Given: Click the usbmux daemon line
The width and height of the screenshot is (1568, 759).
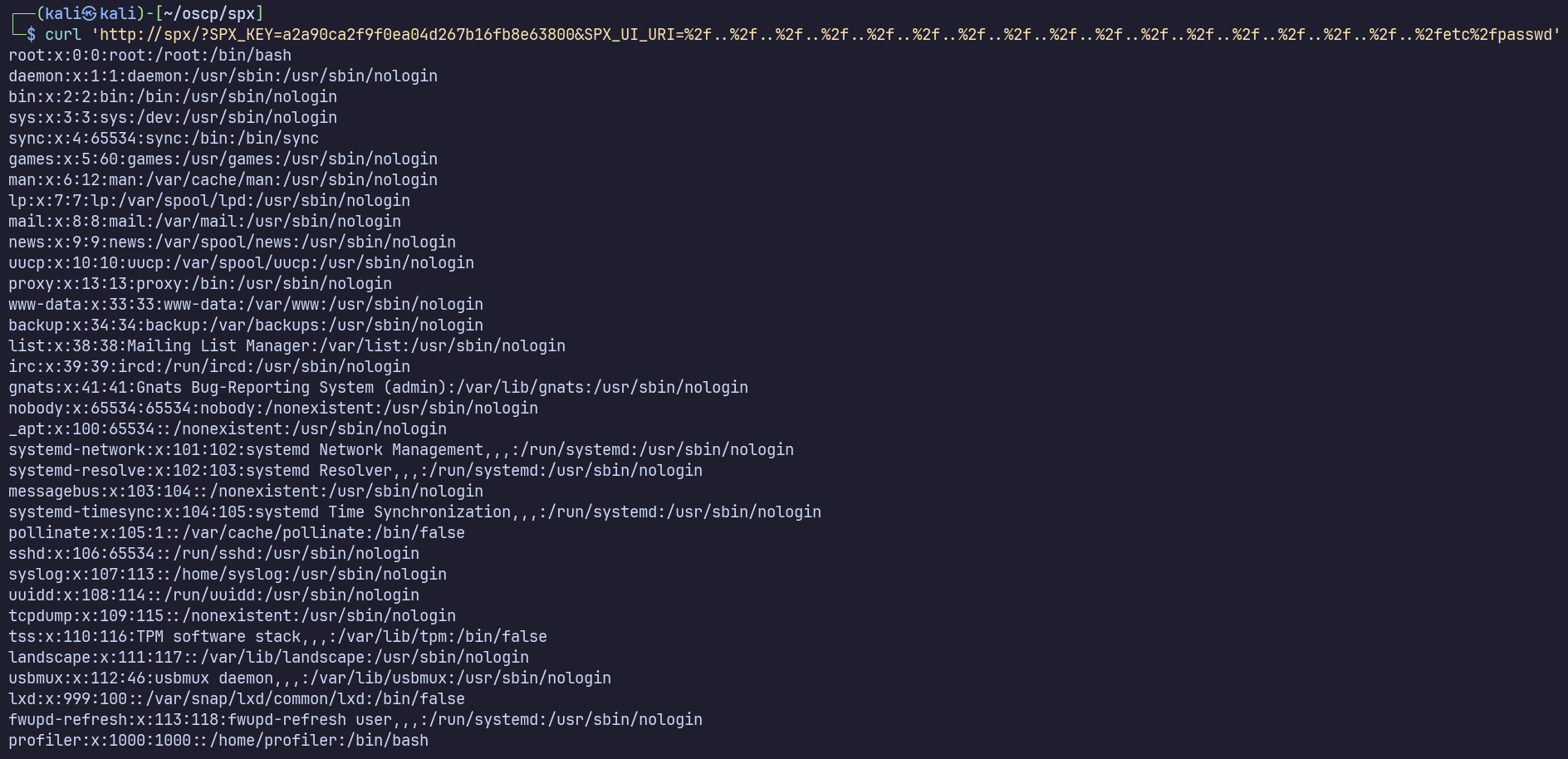Looking at the screenshot, I should click(310, 678).
